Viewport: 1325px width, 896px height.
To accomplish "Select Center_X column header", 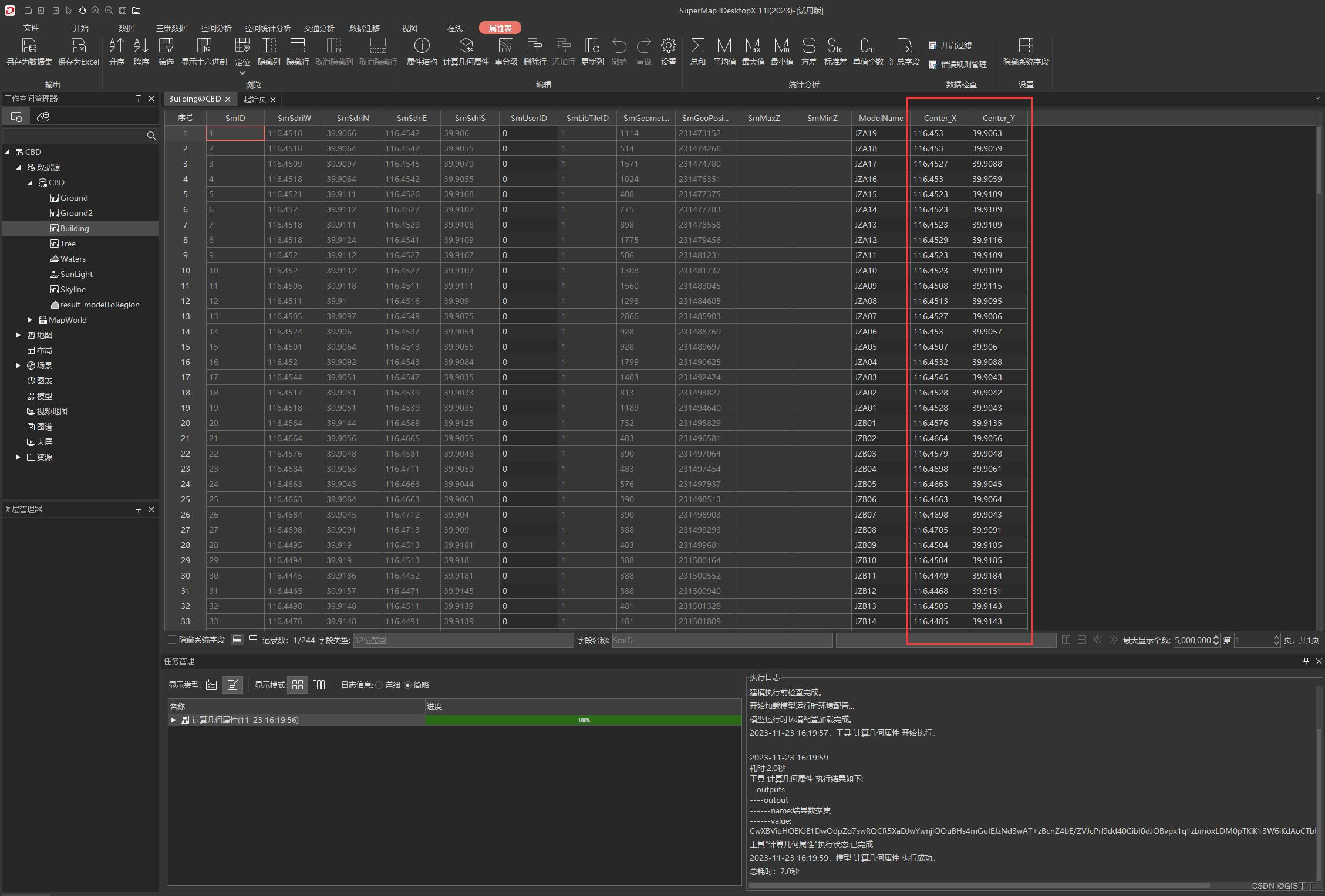I will pos(939,118).
